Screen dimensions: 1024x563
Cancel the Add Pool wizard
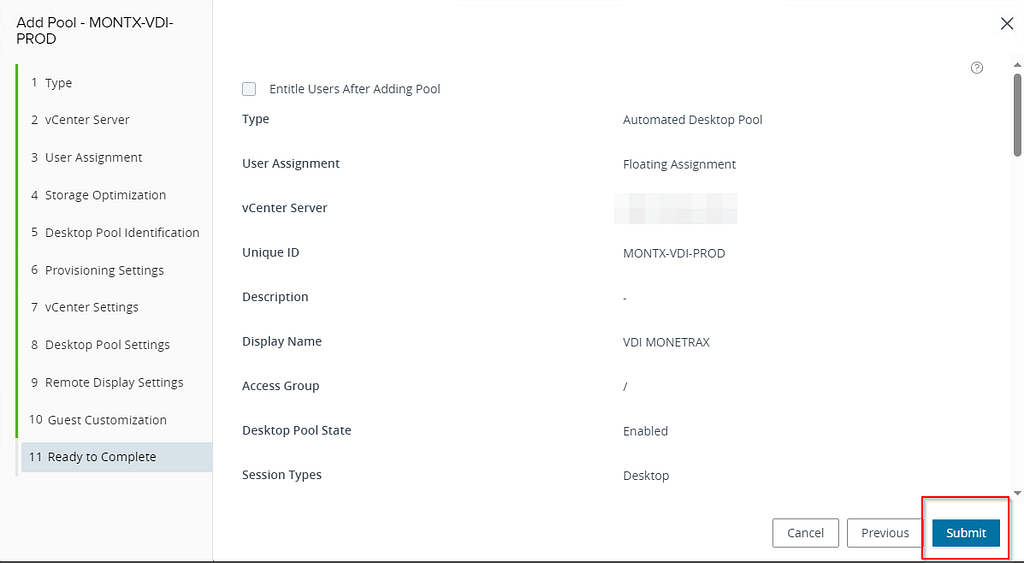click(805, 533)
